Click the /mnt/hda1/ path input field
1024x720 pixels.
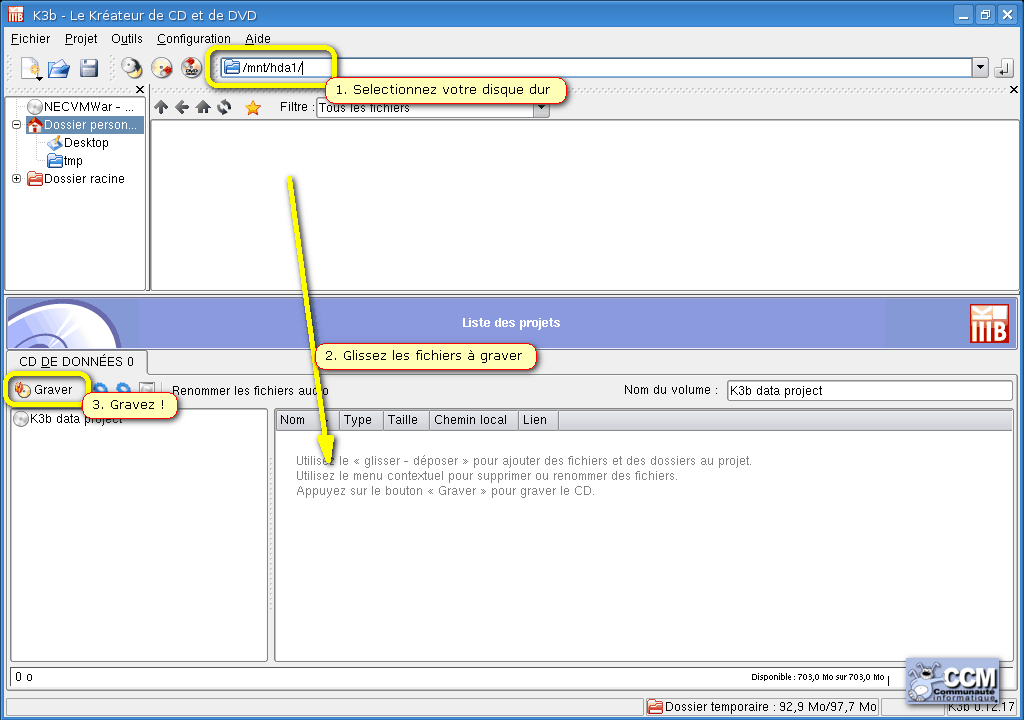[x=596, y=67]
